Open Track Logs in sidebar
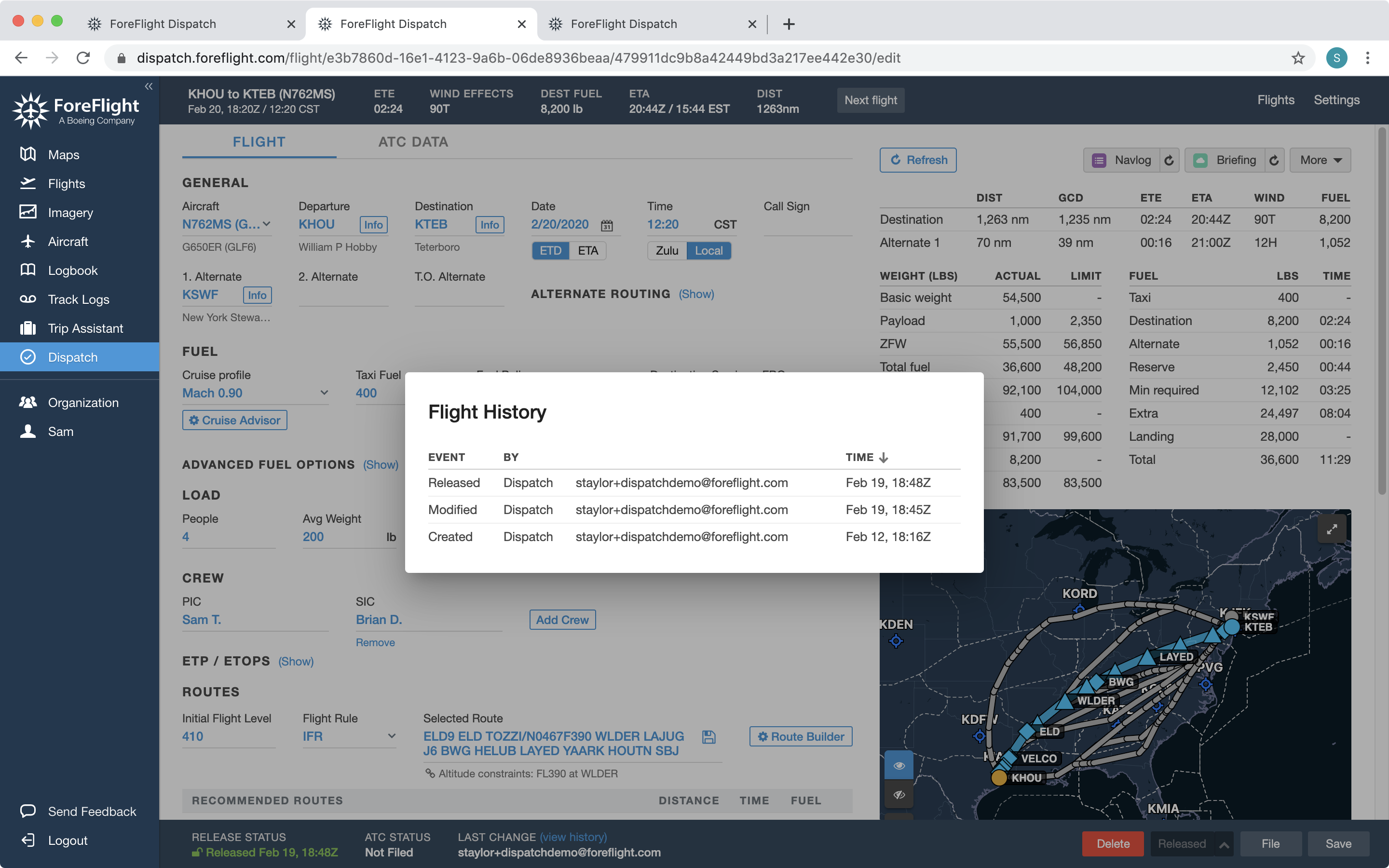 (x=78, y=299)
